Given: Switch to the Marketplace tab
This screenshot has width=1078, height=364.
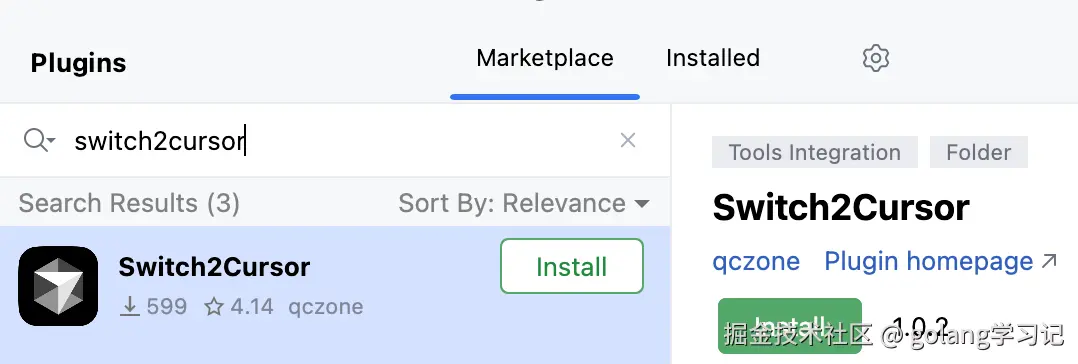Looking at the screenshot, I should (545, 58).
